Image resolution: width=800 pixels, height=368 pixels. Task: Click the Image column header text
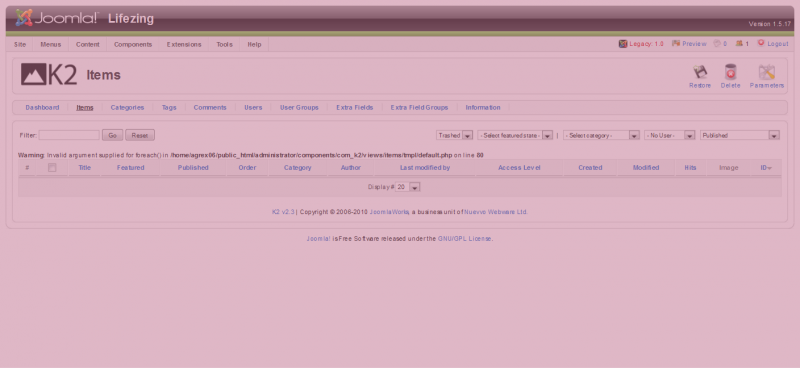(729, 168)
